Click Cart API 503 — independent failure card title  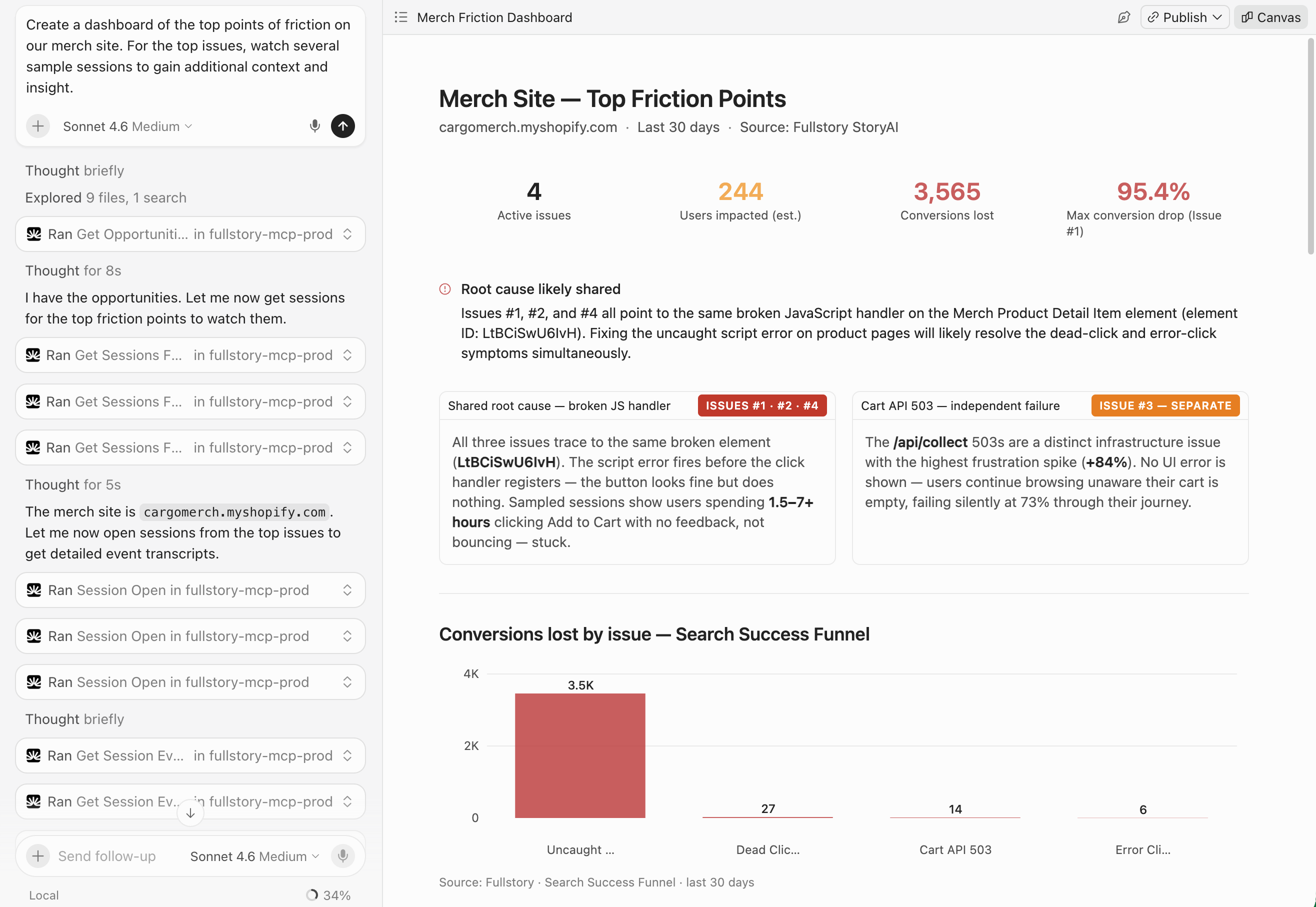click(x=959, y=406)
